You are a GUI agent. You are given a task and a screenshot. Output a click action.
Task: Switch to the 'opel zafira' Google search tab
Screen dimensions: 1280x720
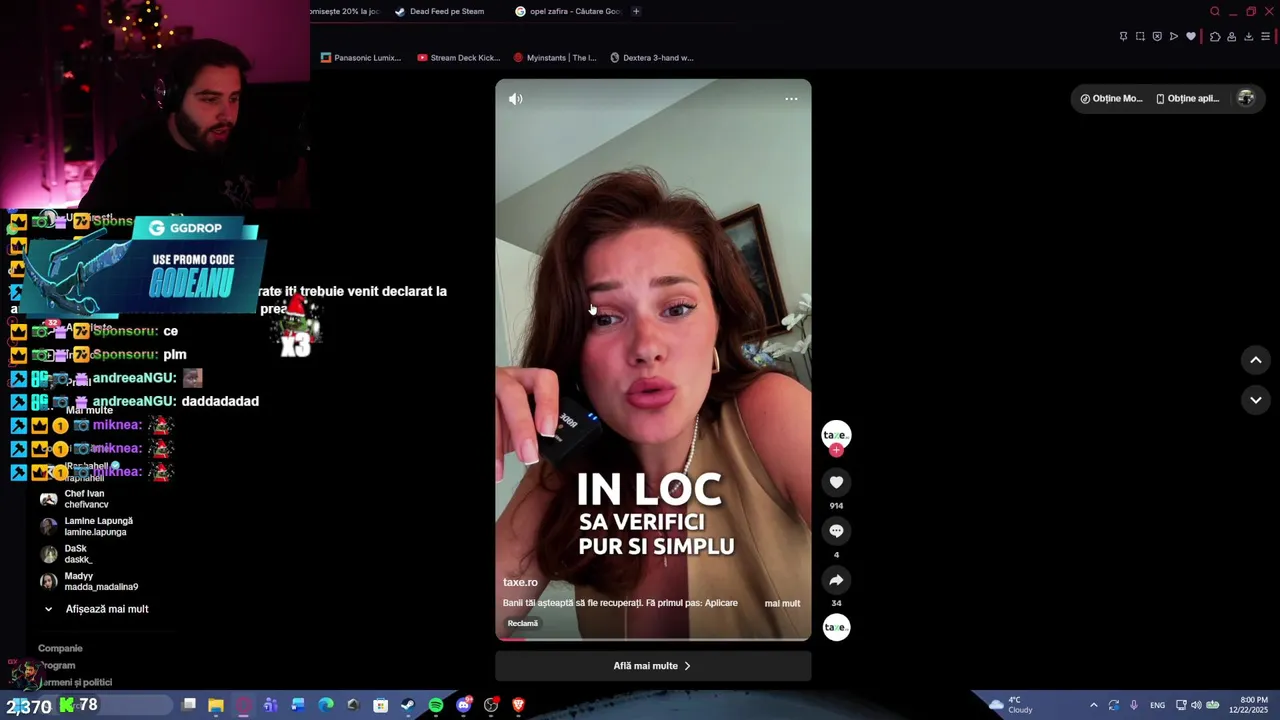pos(569,11)
